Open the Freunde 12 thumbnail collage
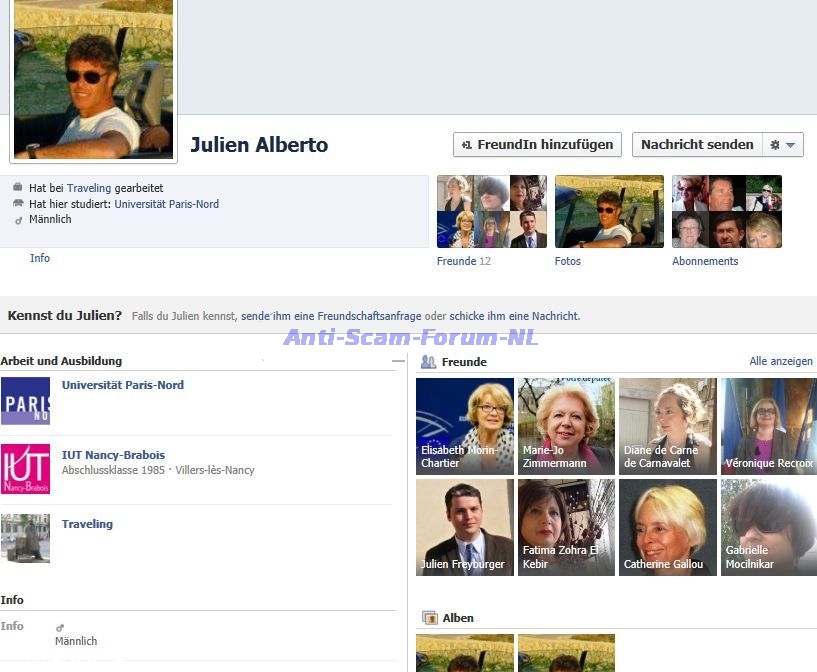Image resolution: width=817 pixels, height=672 pixels. [x=491, y=212]
